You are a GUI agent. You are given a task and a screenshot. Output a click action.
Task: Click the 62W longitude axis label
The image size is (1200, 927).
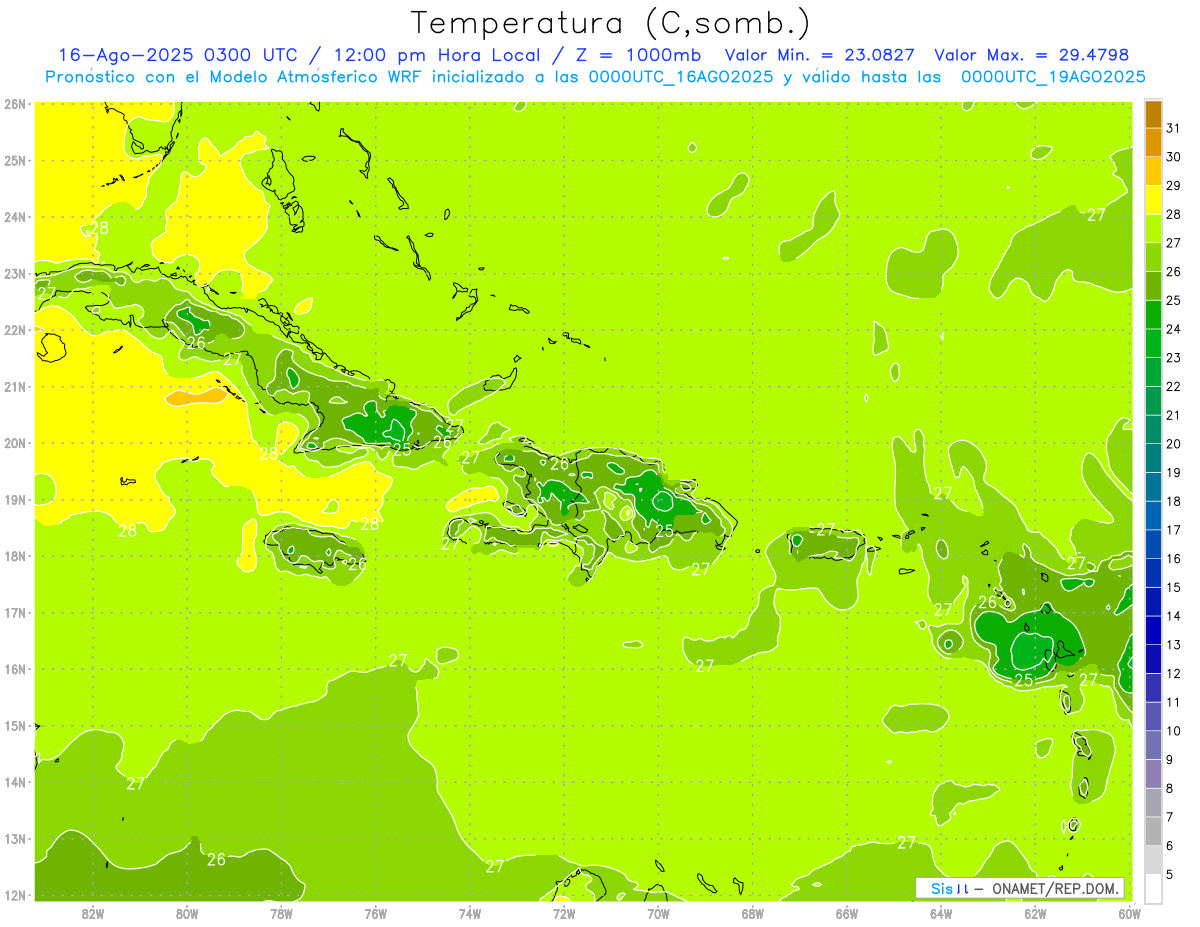click(x=1035, y=913)
